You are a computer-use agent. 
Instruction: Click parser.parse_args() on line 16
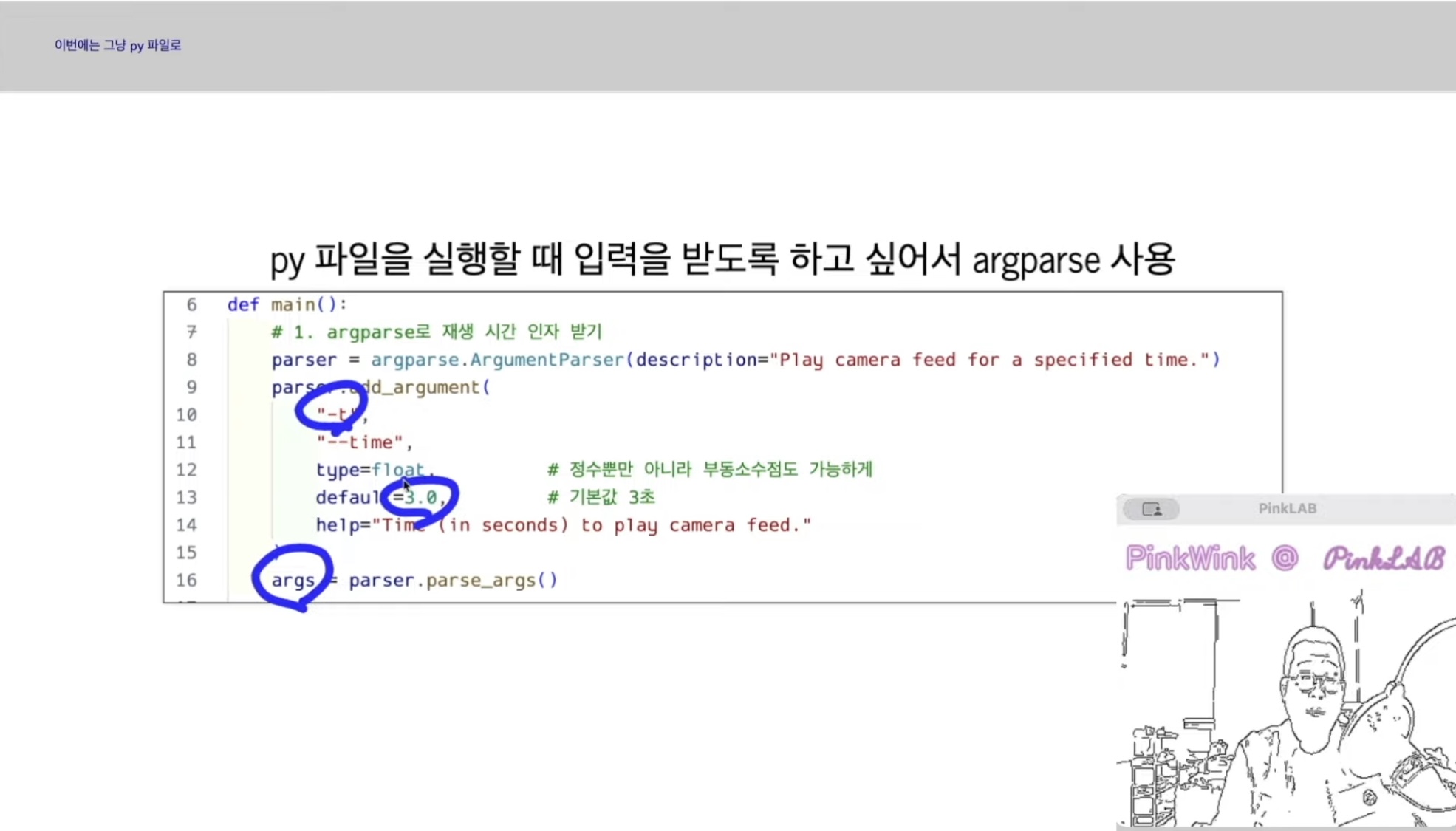point(453,581)
